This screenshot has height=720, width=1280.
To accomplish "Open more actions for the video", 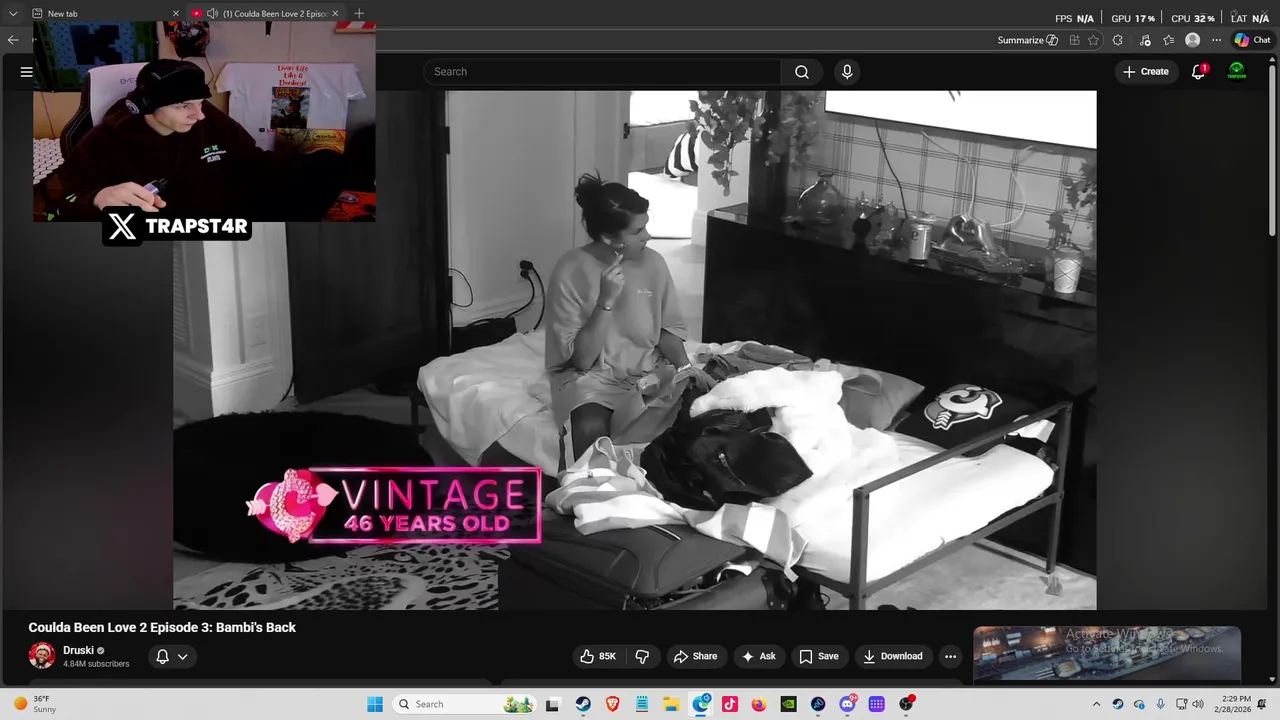I will click(x=950, y=656).
